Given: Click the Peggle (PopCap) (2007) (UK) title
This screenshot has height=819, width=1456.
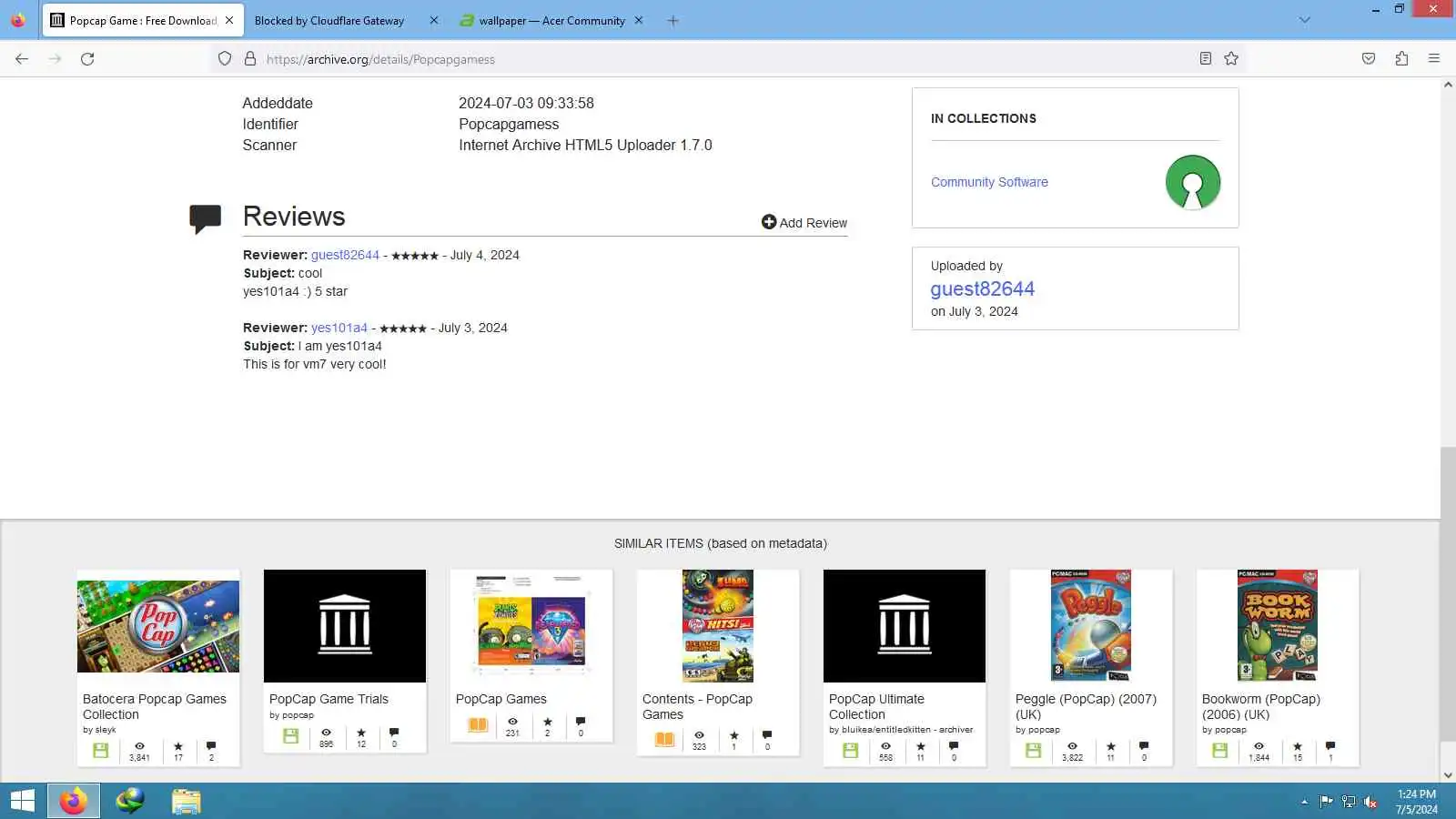Looking at the screenshot, I should pos(1086,707).
